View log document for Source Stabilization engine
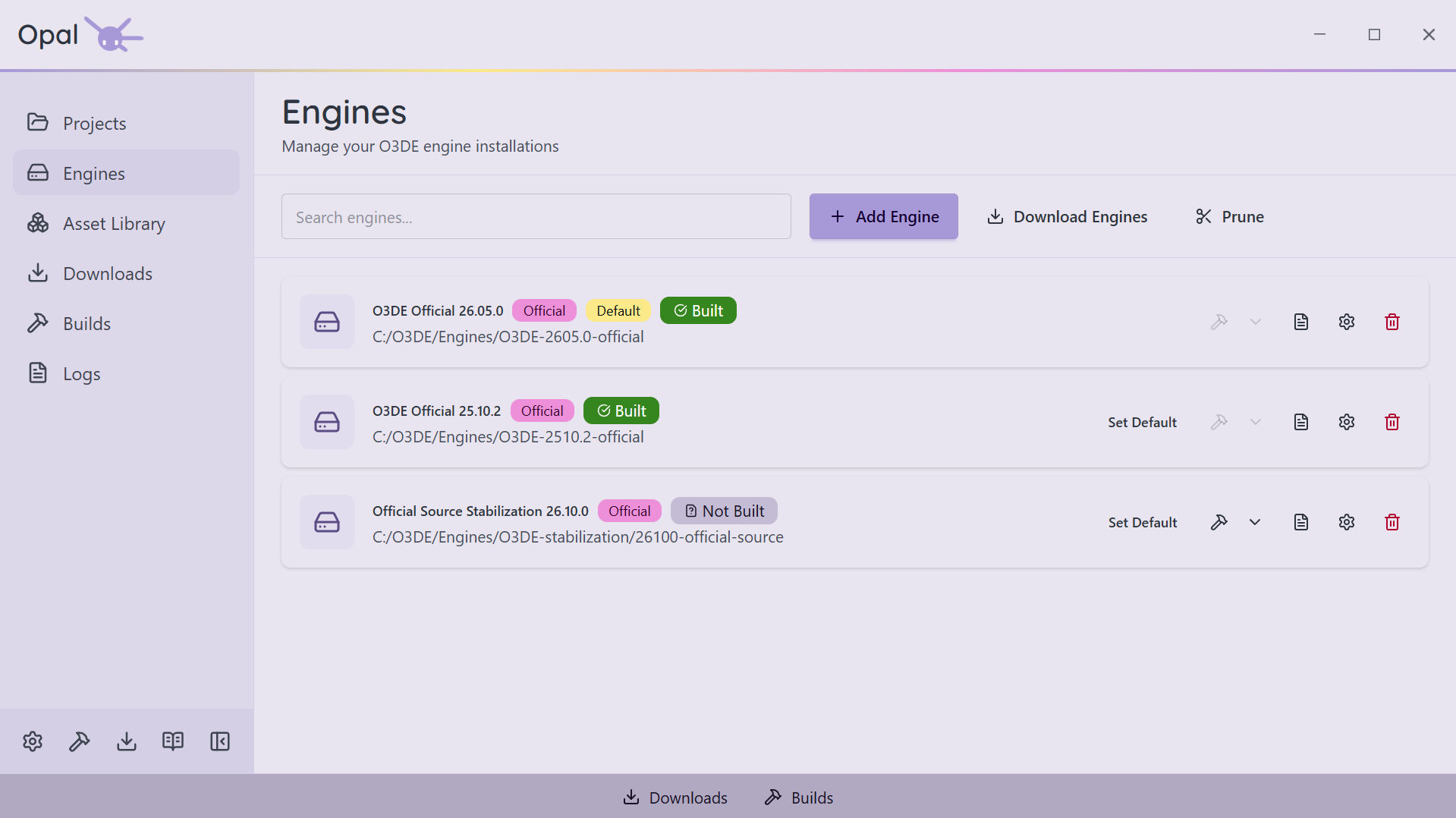Screen dimensions: 1456x818 pos(1301,522)
